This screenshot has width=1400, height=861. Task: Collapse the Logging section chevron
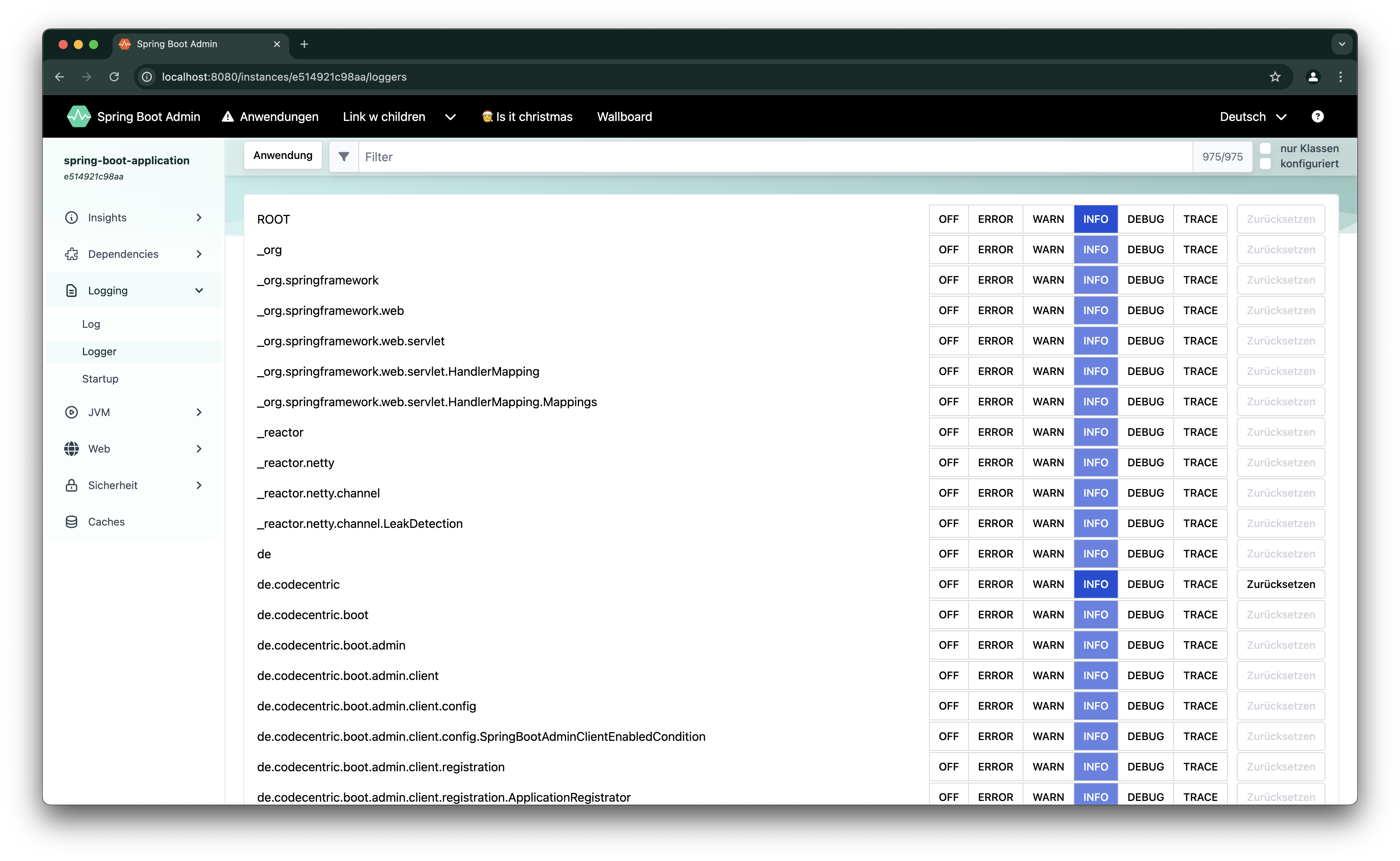click(x=199, y=291)
